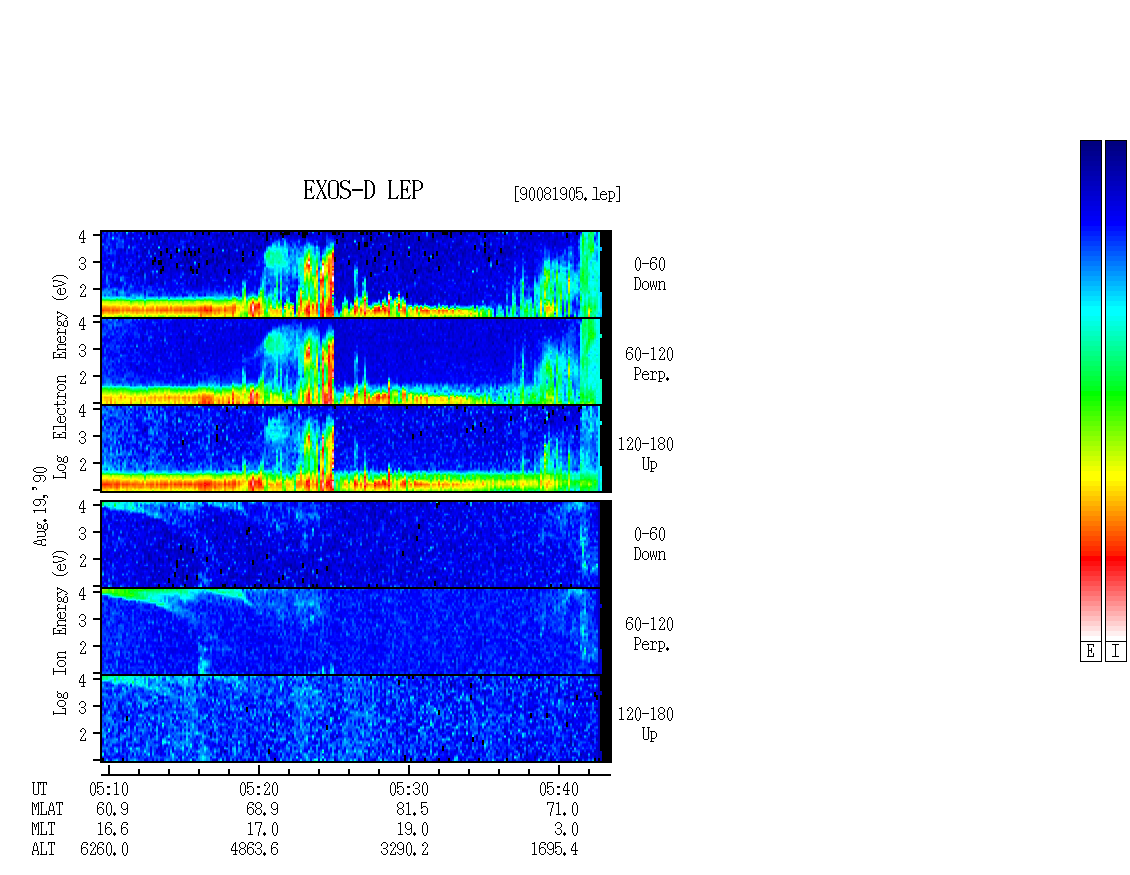Click the 60-120 Perp. label beside the electron panel
This screenshot has width=1130, height=875.
click(x=649, y=364)
